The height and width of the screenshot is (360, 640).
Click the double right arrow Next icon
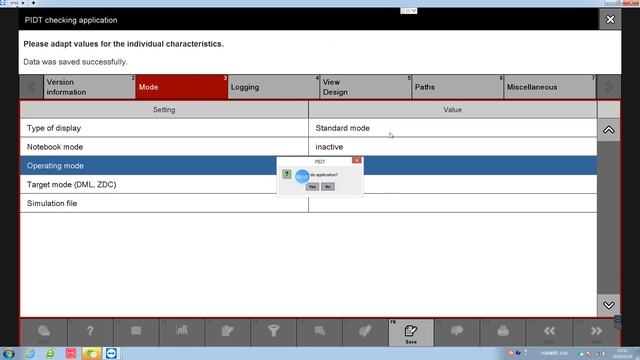tap(596, 331)
